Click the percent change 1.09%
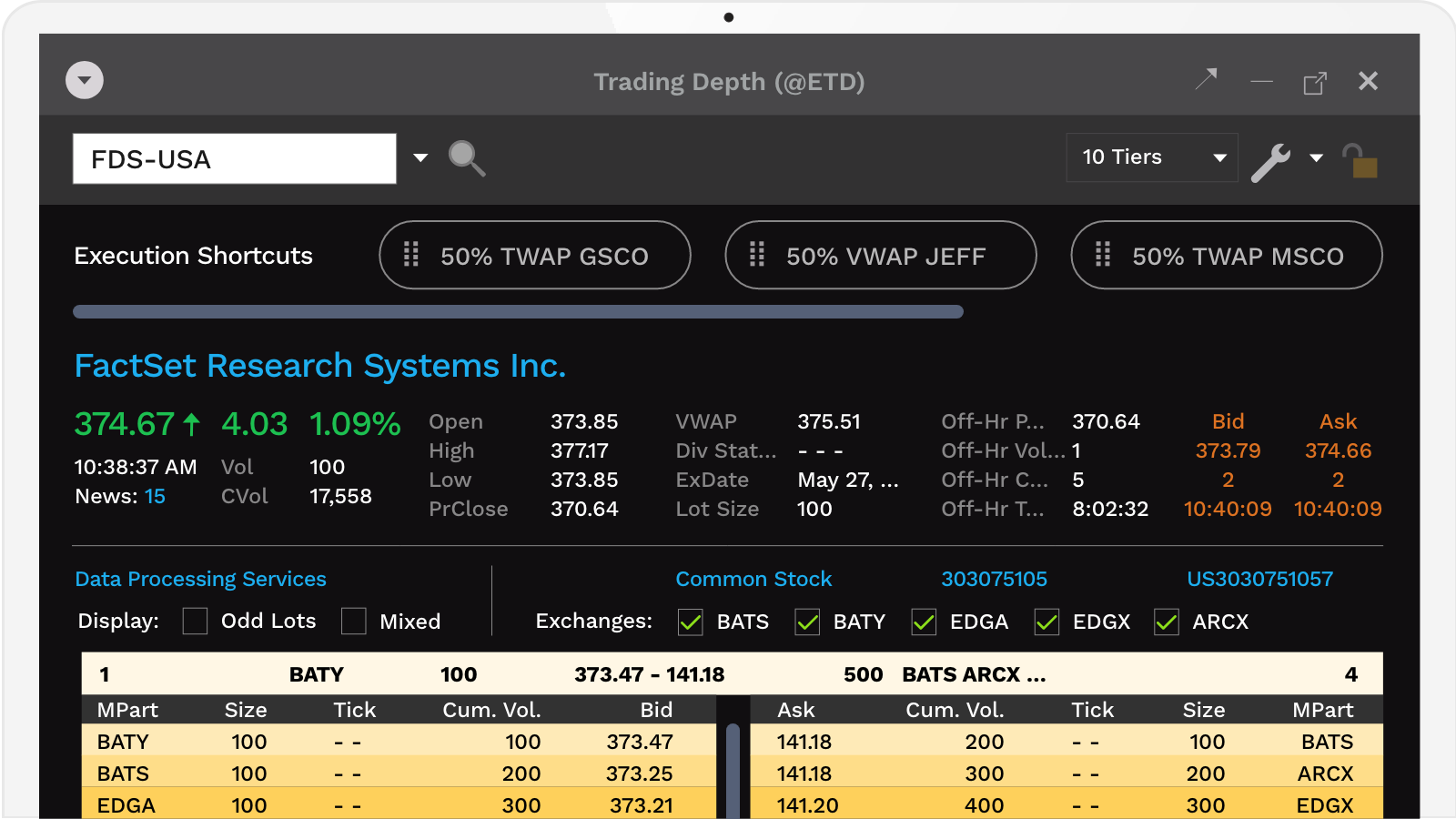This screenshot has width=1456, height=819. tap(355, 424)
